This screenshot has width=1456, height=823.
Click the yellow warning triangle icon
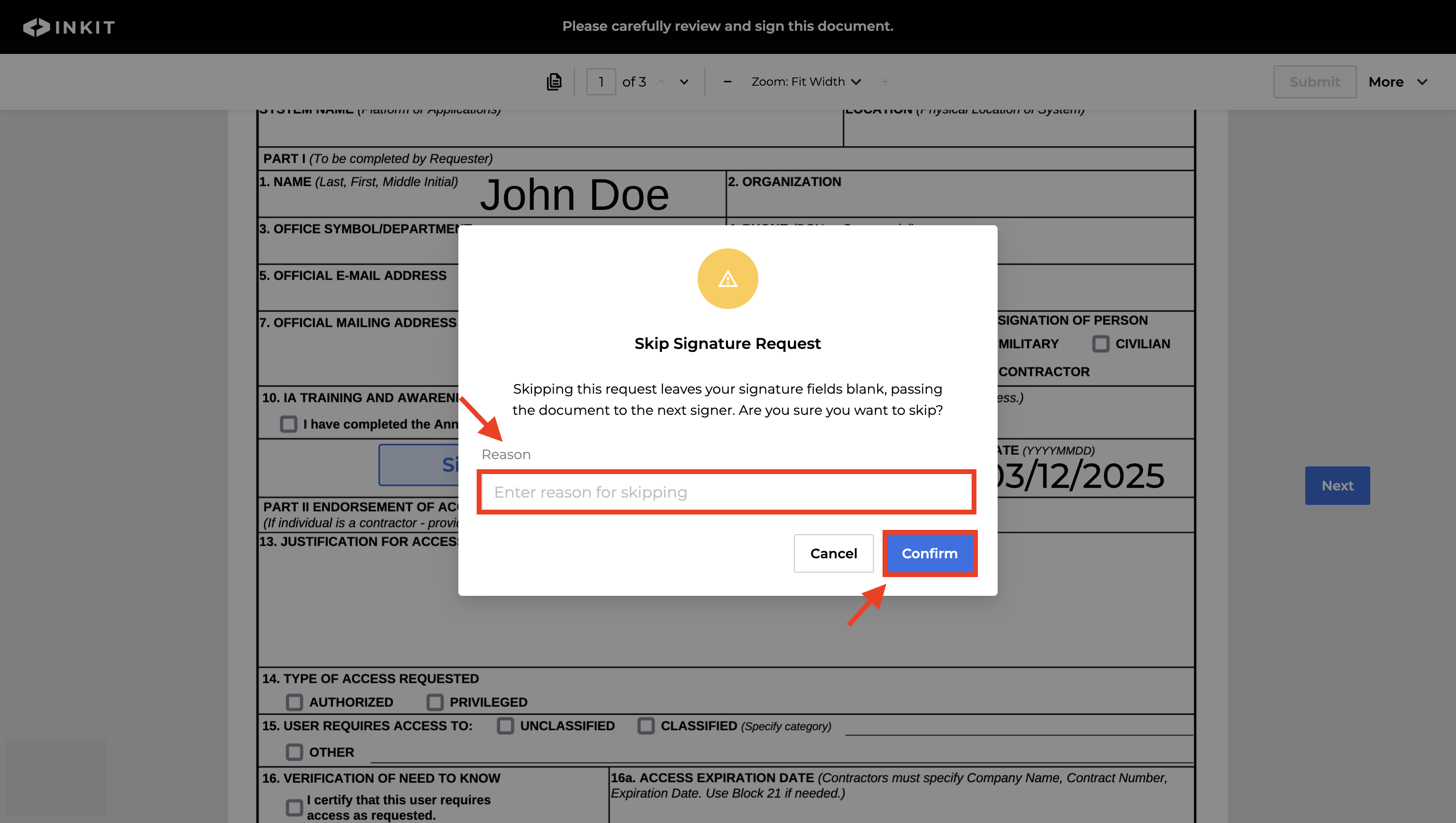[x=727, y=279]
